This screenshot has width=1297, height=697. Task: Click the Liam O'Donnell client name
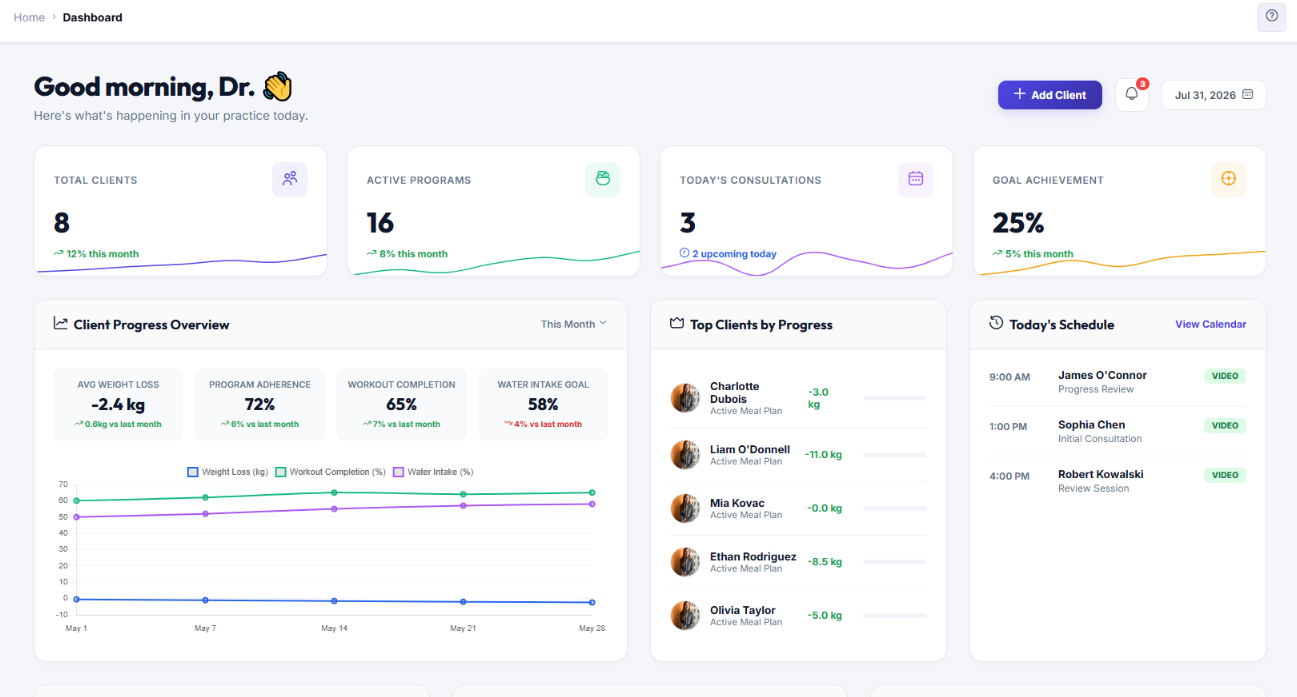pyautogui.click(x=750, y=449)
